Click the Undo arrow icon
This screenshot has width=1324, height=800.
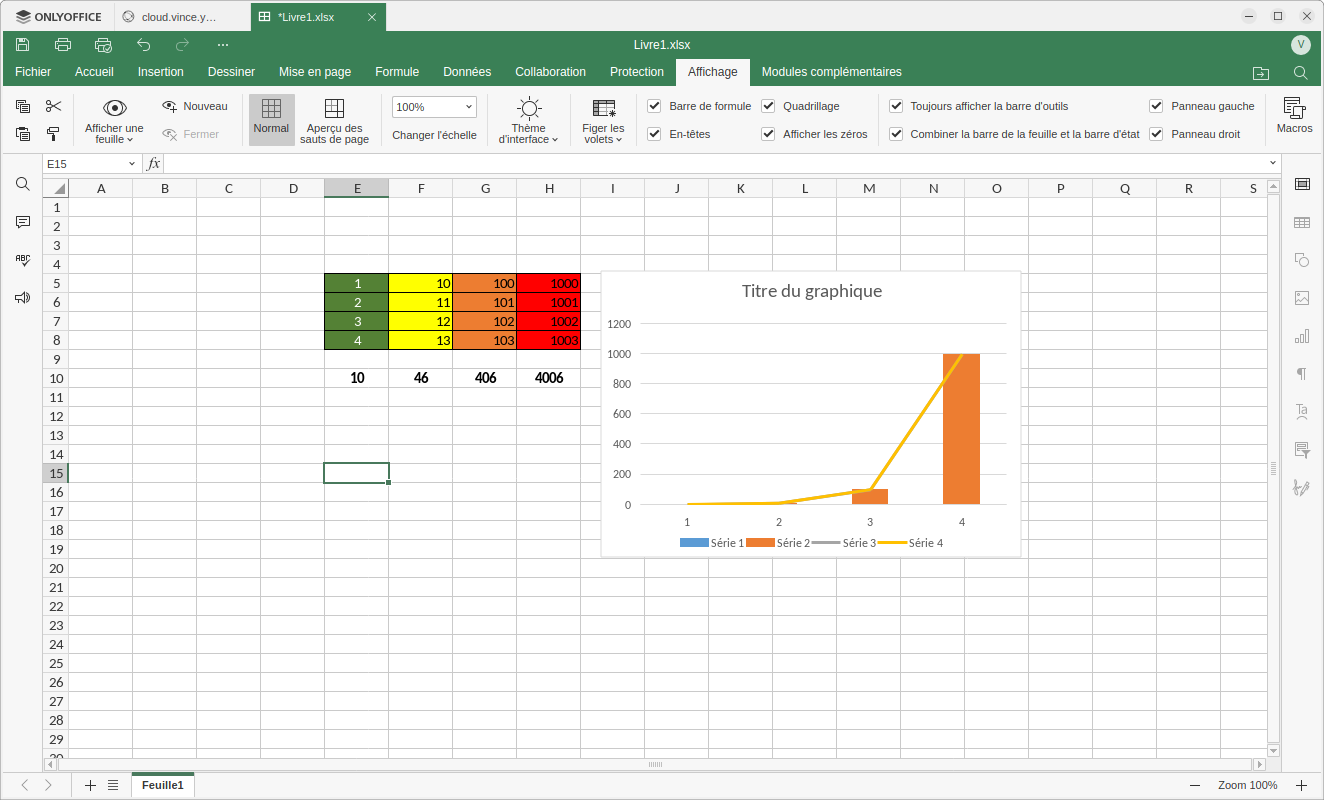pos(143,45)
